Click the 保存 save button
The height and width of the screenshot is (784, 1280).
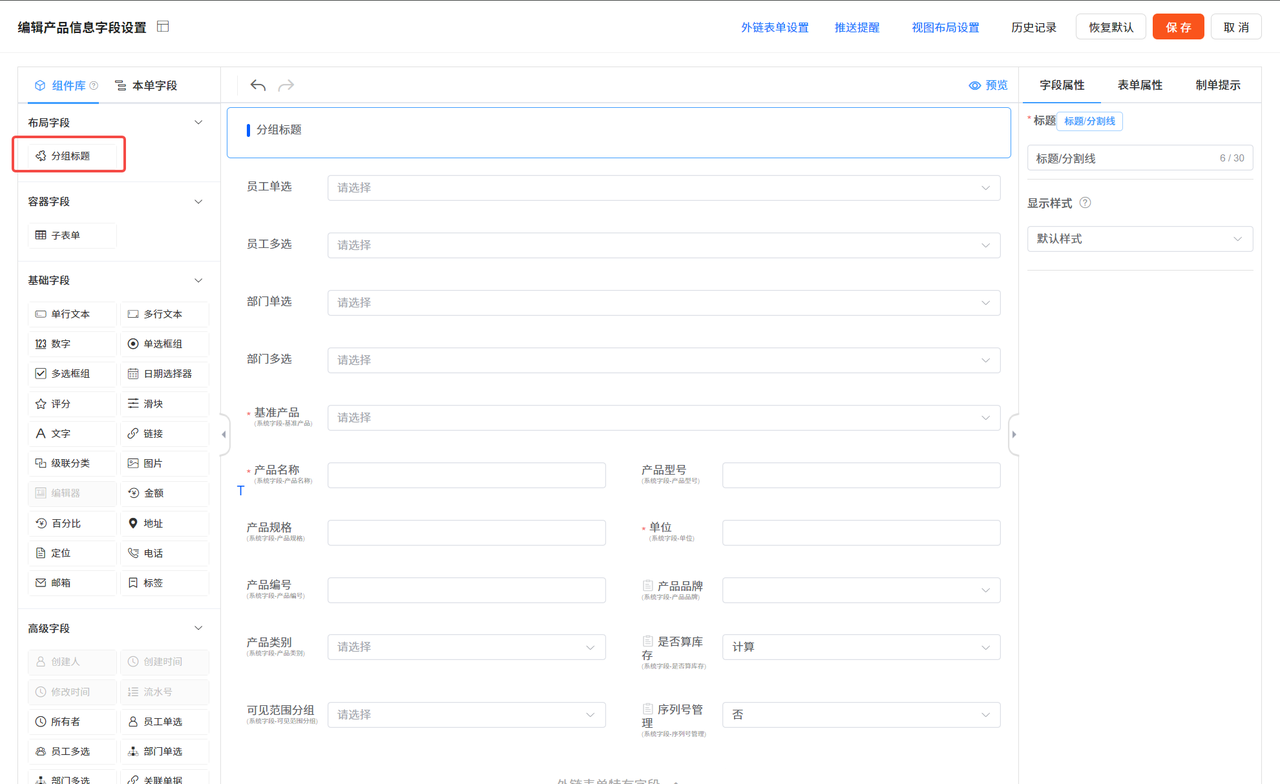(1178, 27)
